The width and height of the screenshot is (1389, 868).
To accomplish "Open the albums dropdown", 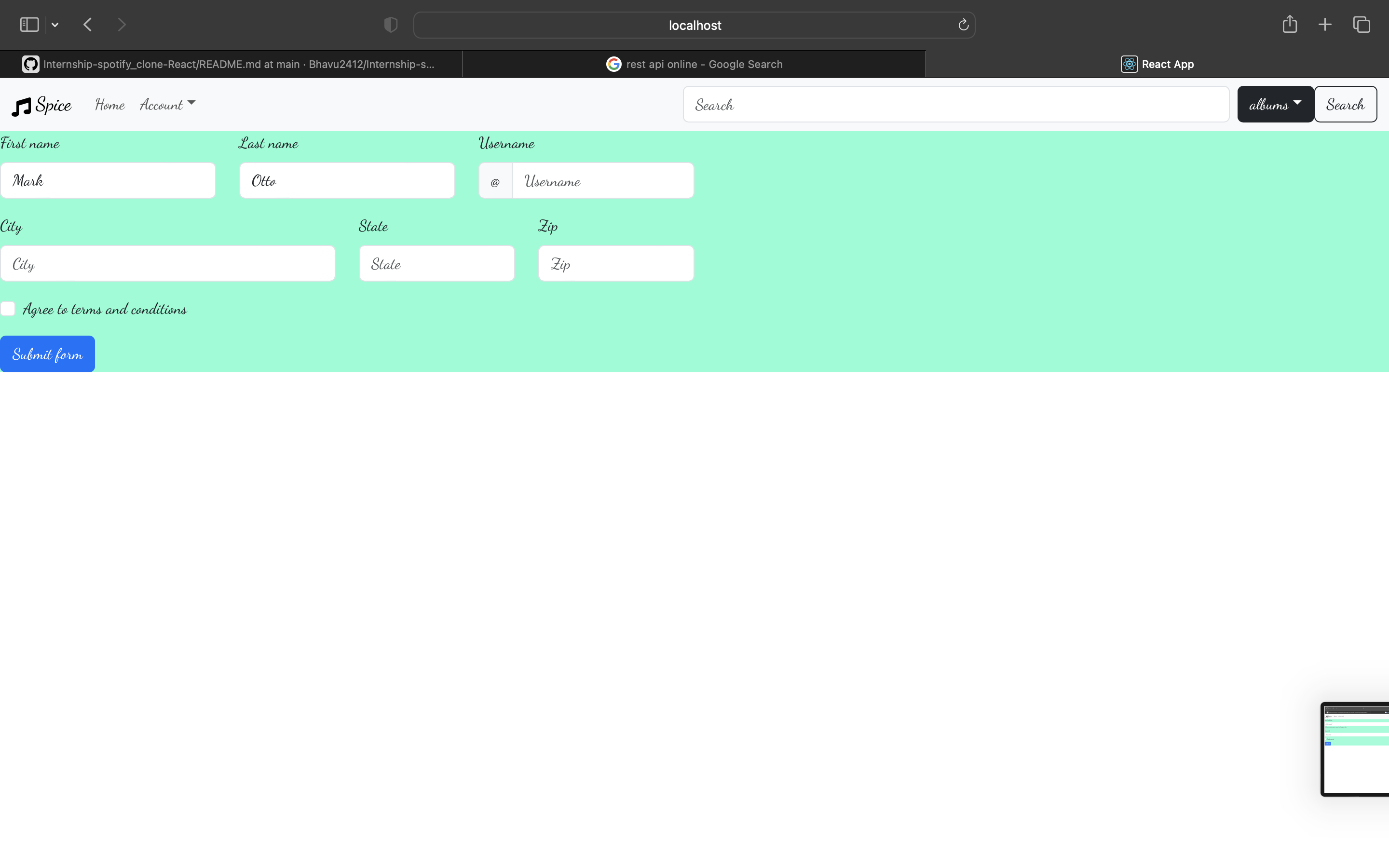I will coord(1274,105).
